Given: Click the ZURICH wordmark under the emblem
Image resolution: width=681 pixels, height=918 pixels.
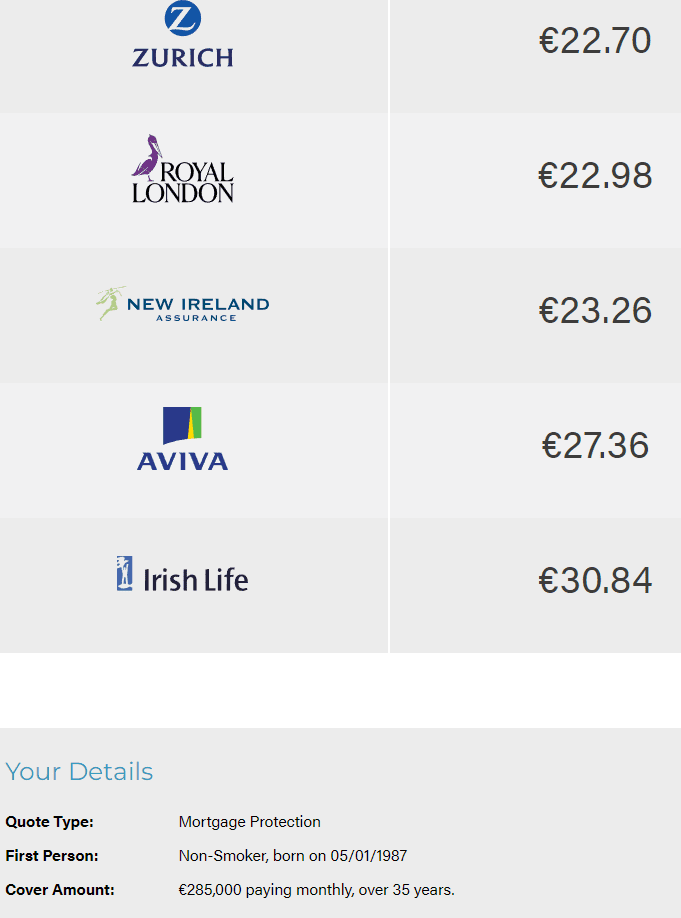Looking at the screenshot, I should click(x=182, y=58).
